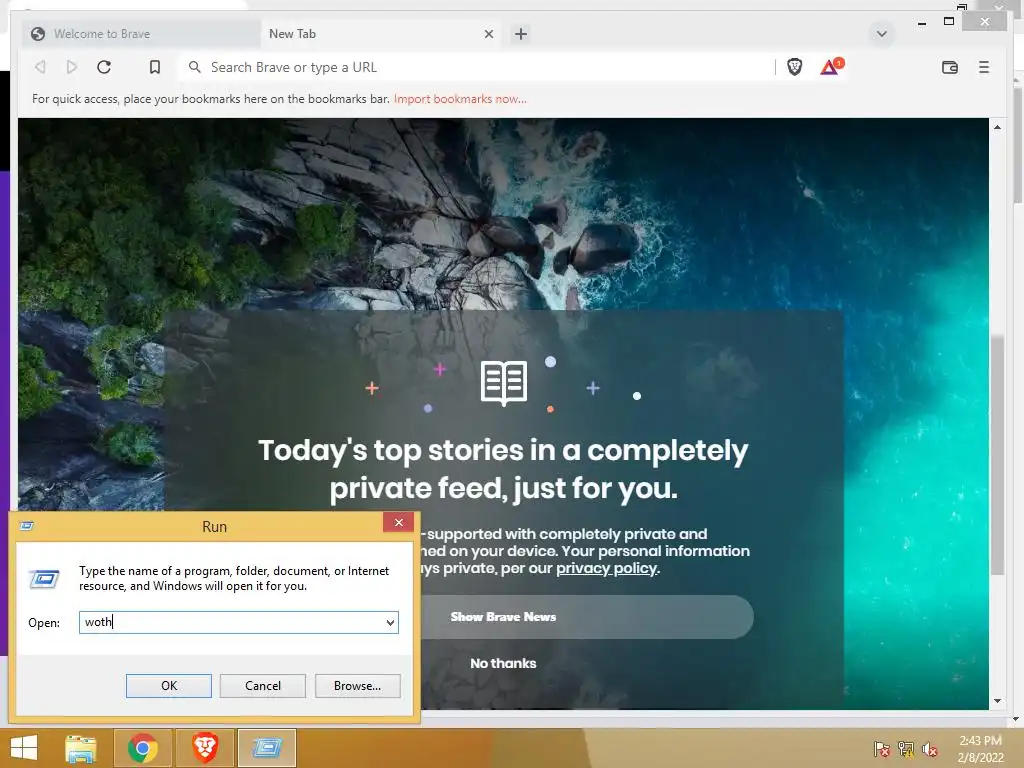Bookmark this page with the bookmark icon

(155, 67)
